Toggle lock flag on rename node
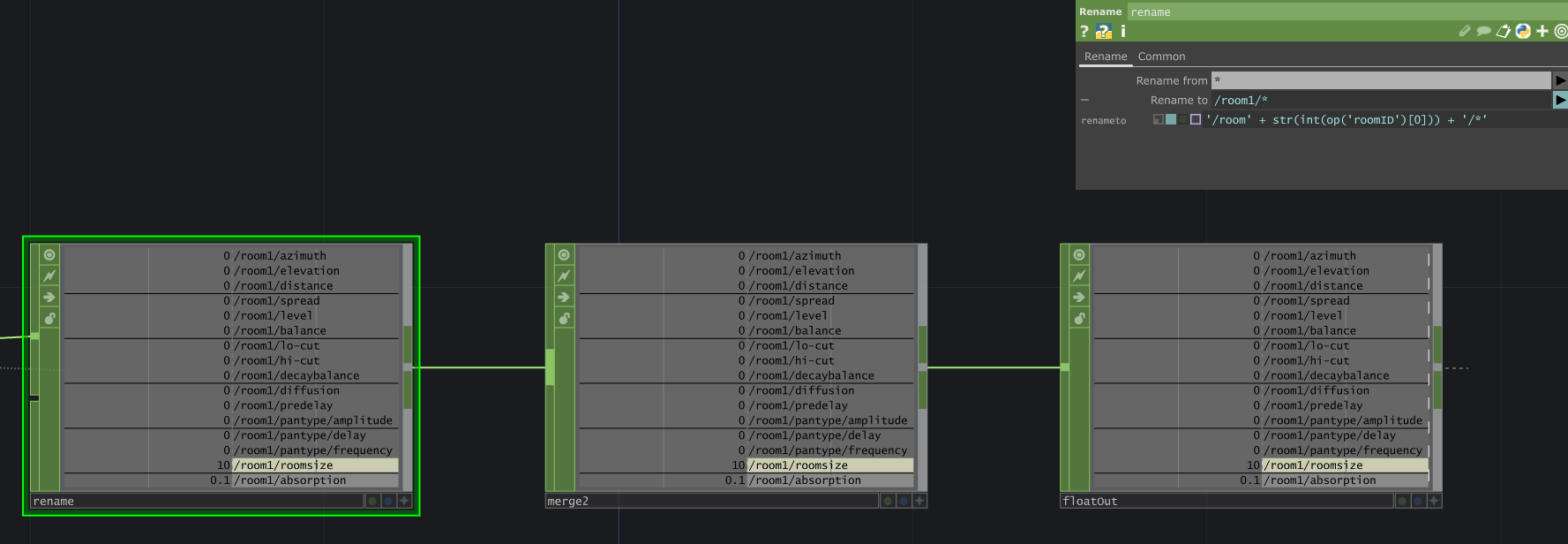This screenshot has height=544, width=1568. pyautogui.click(x=49, y=318)
